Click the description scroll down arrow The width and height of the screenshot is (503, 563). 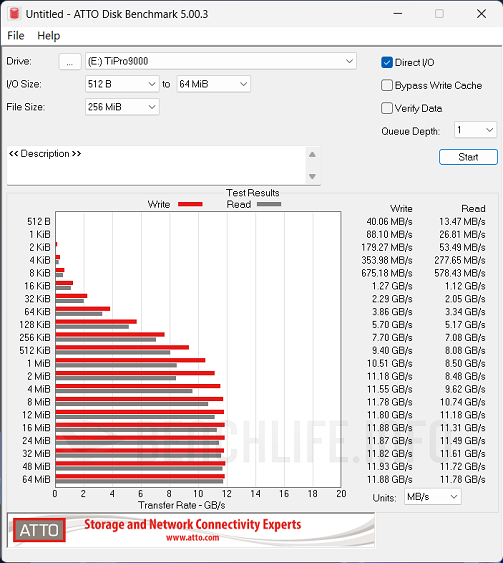[312, 176]
